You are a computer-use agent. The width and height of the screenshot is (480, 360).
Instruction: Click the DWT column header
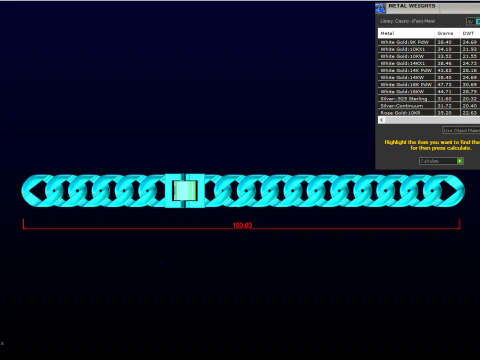coord(470,33)
